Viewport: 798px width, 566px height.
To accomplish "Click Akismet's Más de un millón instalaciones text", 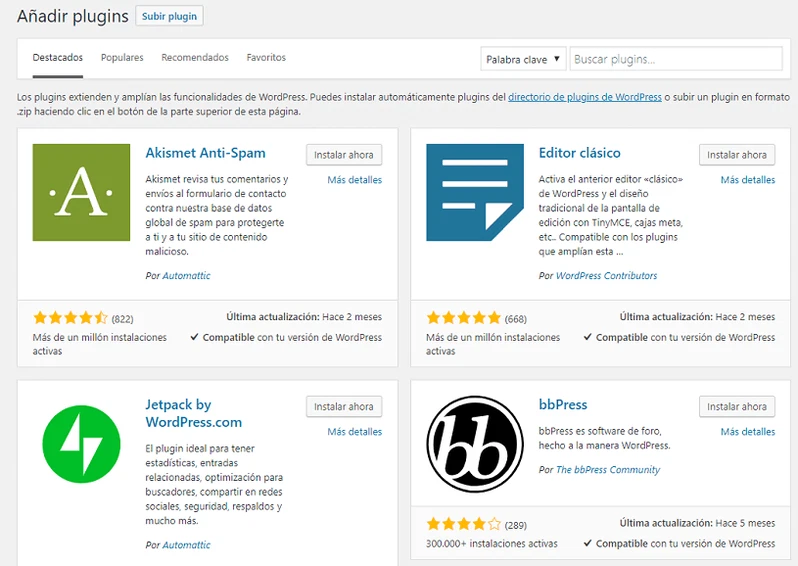I will [x=100, y=344].
